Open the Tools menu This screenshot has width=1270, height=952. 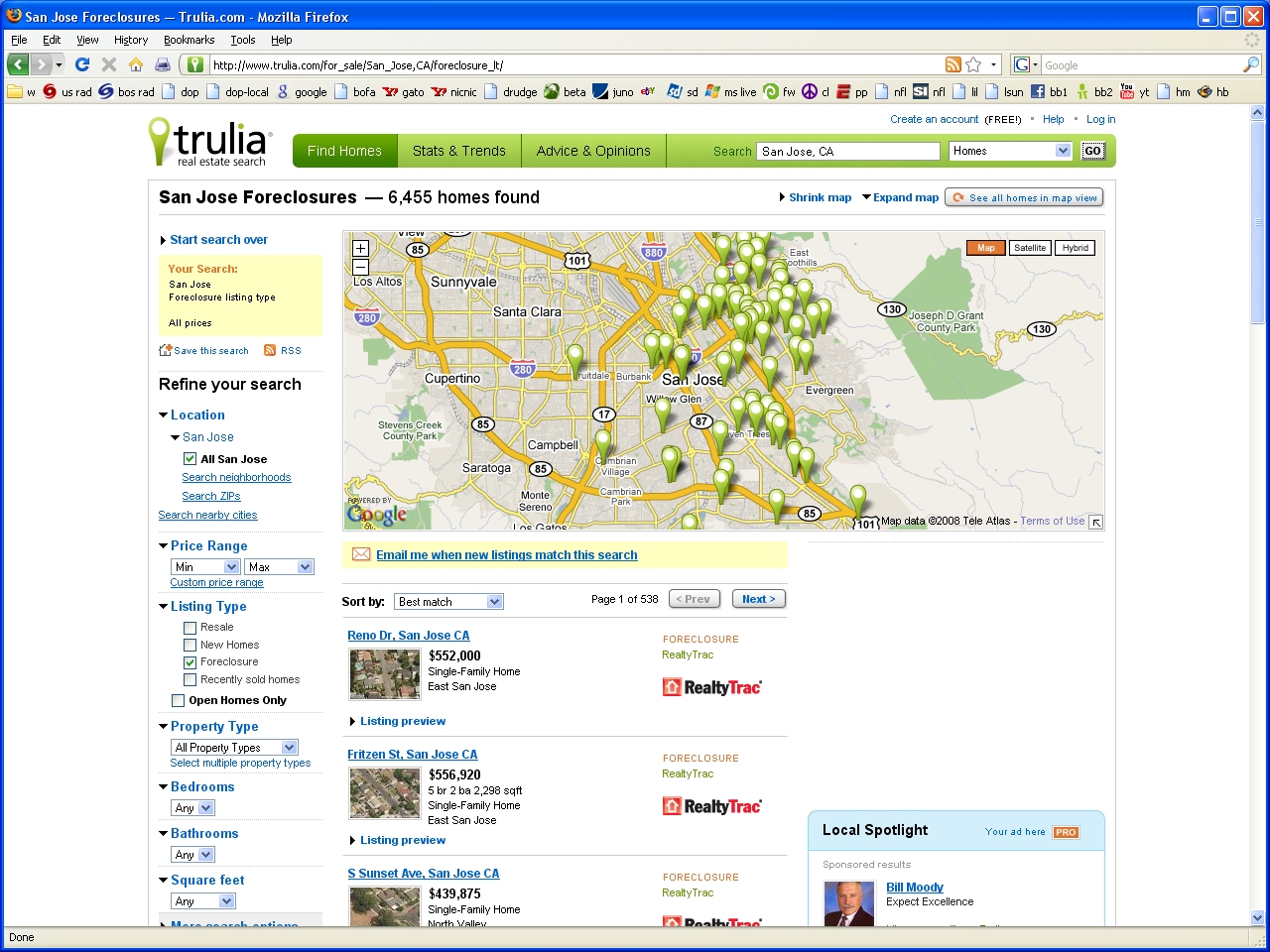point(243,40)
